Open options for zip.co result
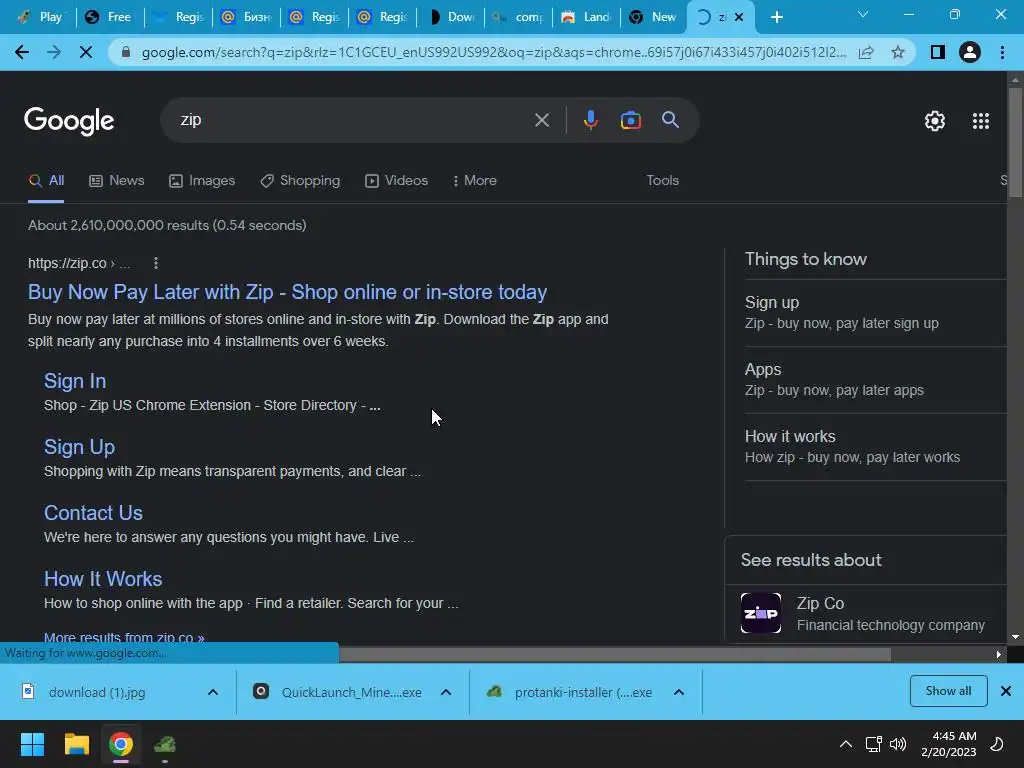The image size is (1024, 768). point(155,263)
